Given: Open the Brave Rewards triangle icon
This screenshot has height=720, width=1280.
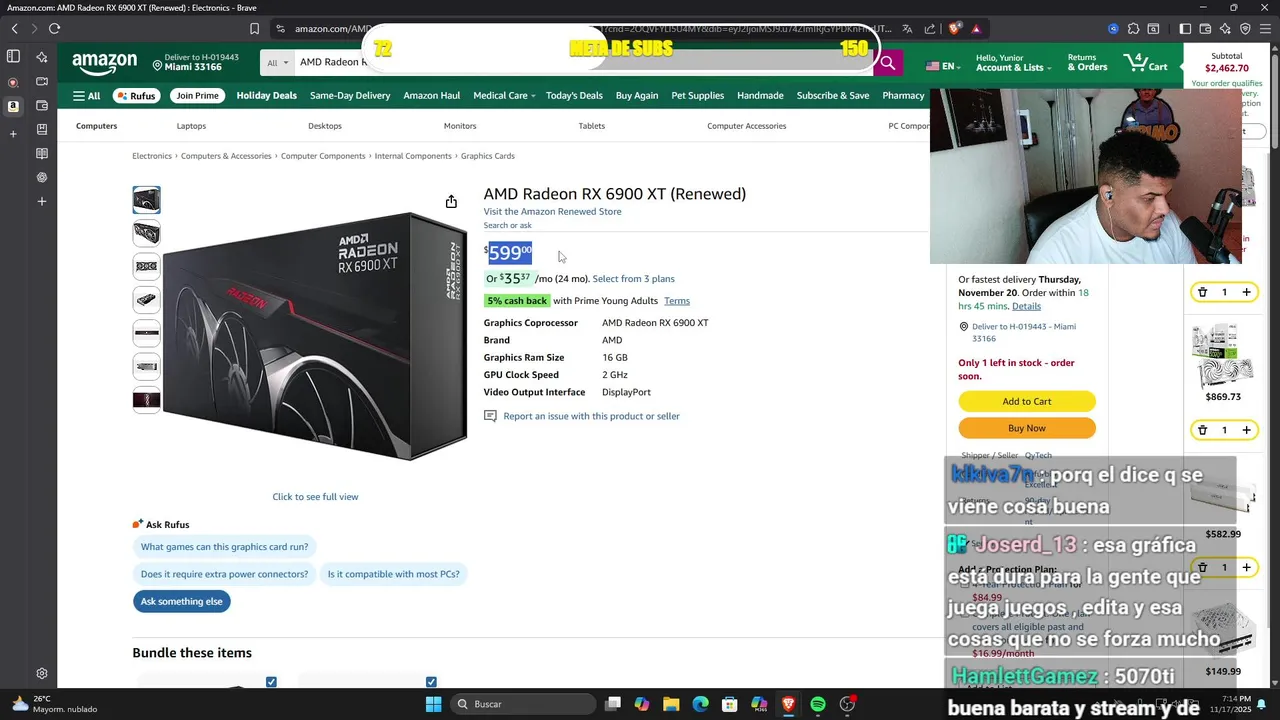Looking at the screenshot, I should tap(976, 29).
